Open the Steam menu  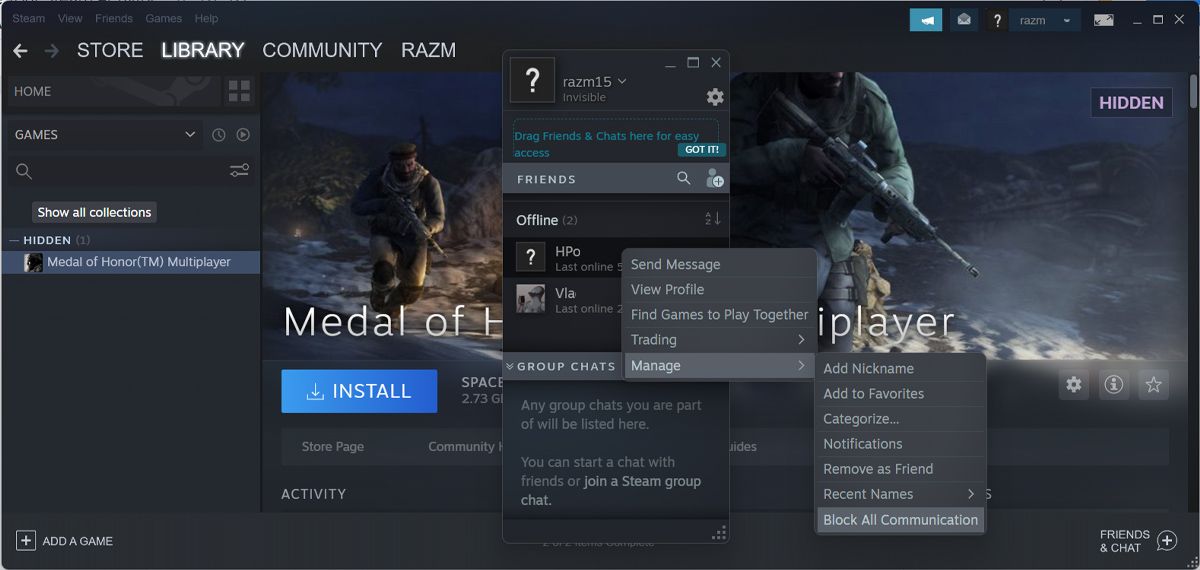click(x=28, y=18)
